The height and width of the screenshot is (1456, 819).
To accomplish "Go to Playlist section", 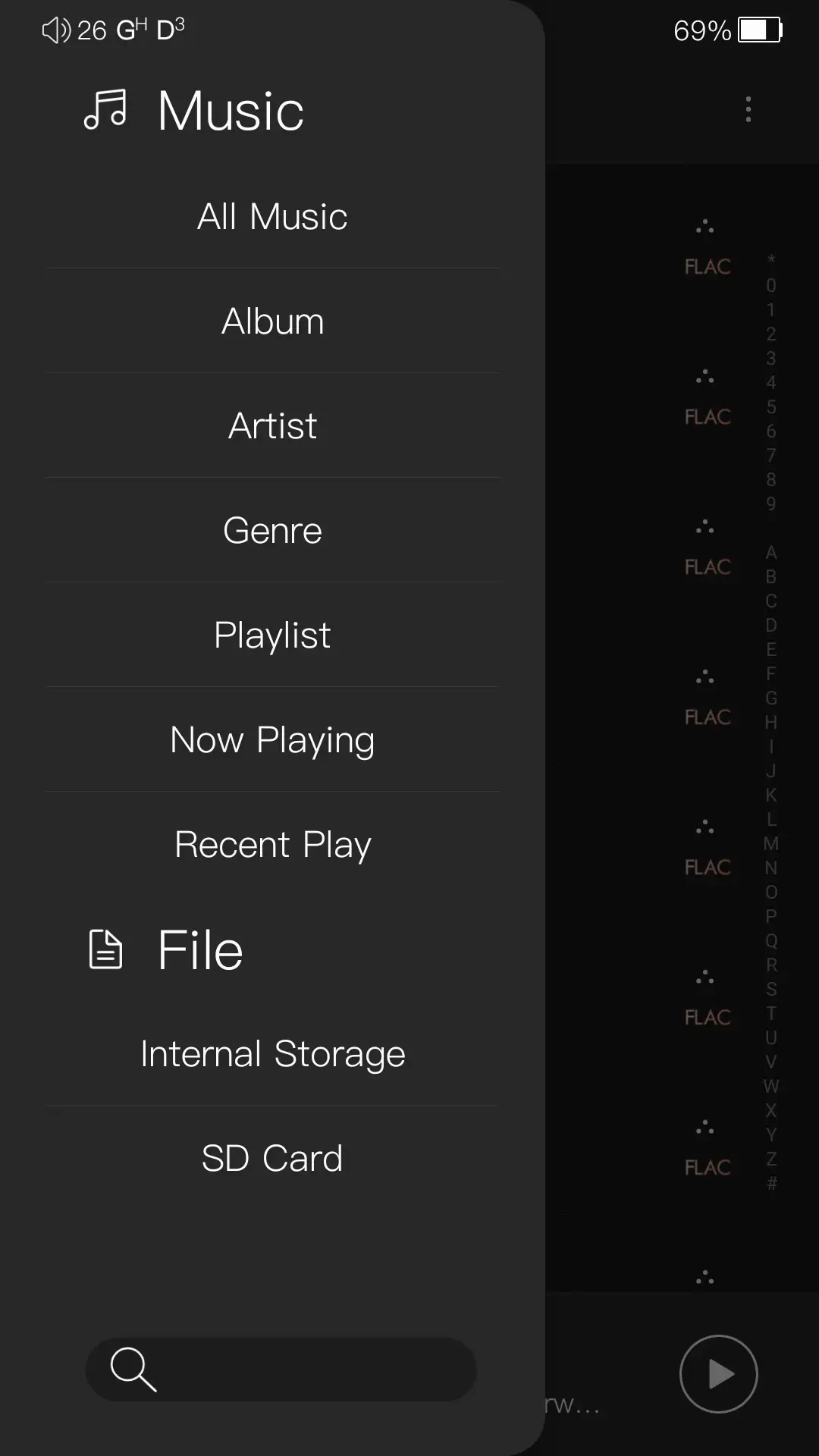I will (x=272, y=635).
